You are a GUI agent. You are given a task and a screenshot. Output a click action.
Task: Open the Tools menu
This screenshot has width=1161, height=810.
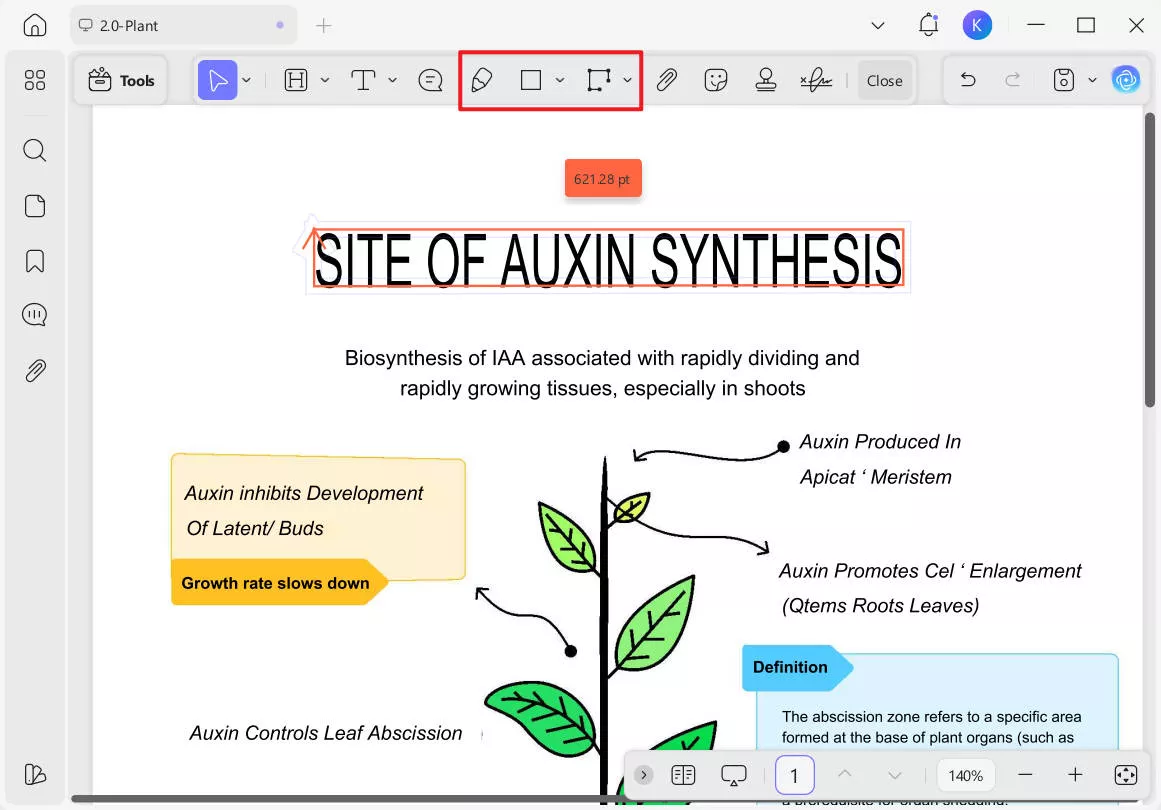click(120, 80)
